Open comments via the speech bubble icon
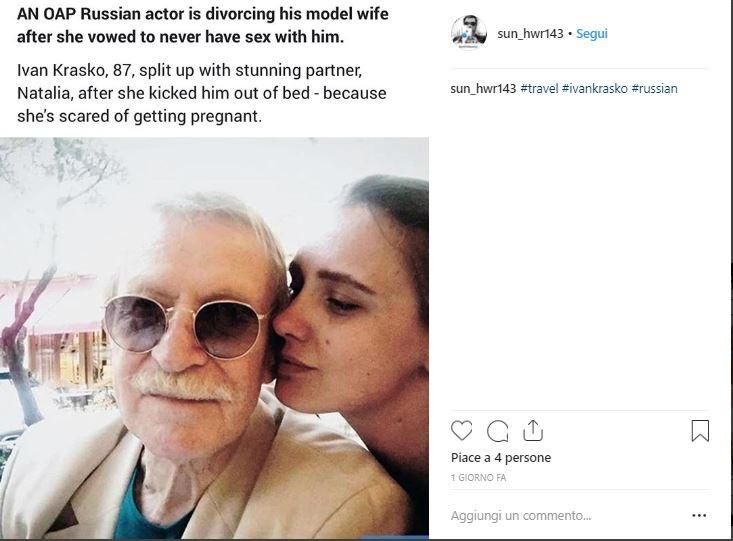733x541 pixels. 497,431
